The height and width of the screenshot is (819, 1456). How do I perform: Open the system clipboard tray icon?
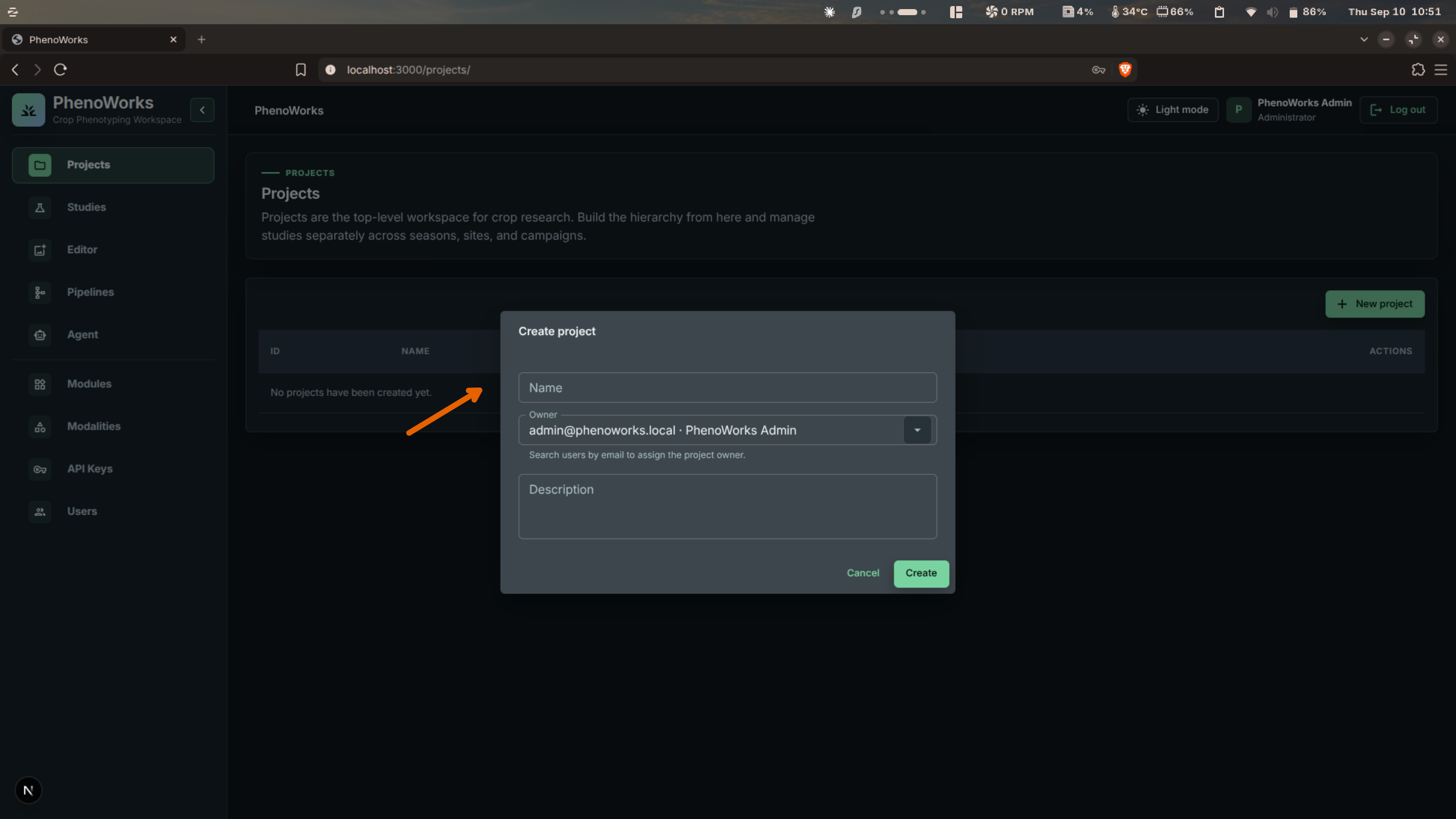1219,12
